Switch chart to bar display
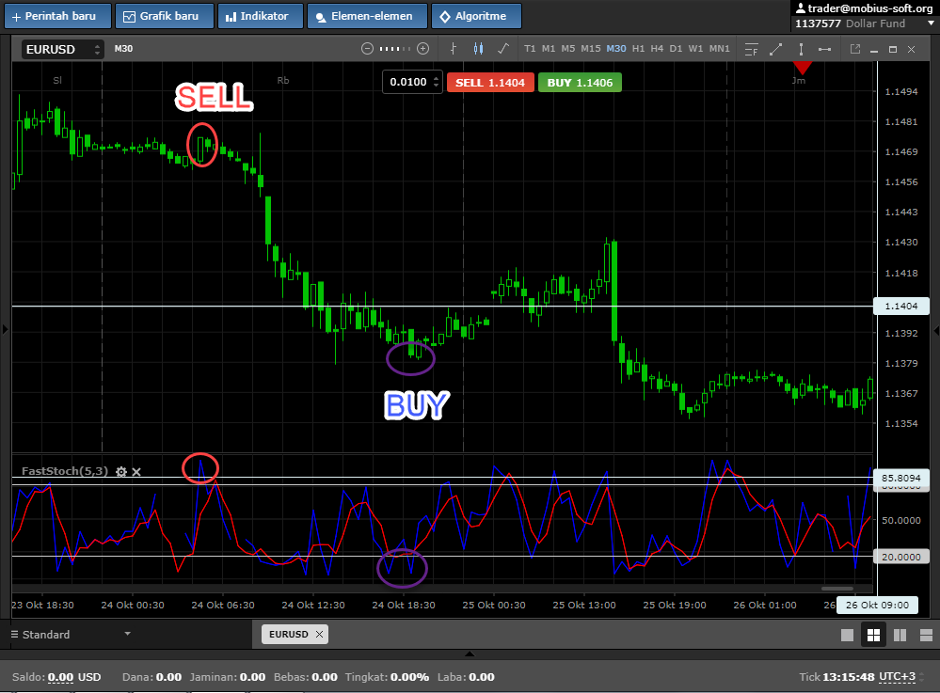This screenshot has height=693, width=940. tap(454, 49)
